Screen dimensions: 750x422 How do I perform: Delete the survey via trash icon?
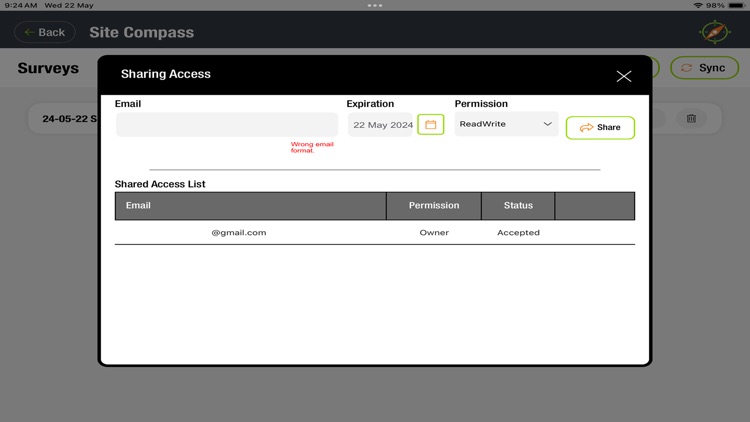pyautogui.click(x=691, y=118)
